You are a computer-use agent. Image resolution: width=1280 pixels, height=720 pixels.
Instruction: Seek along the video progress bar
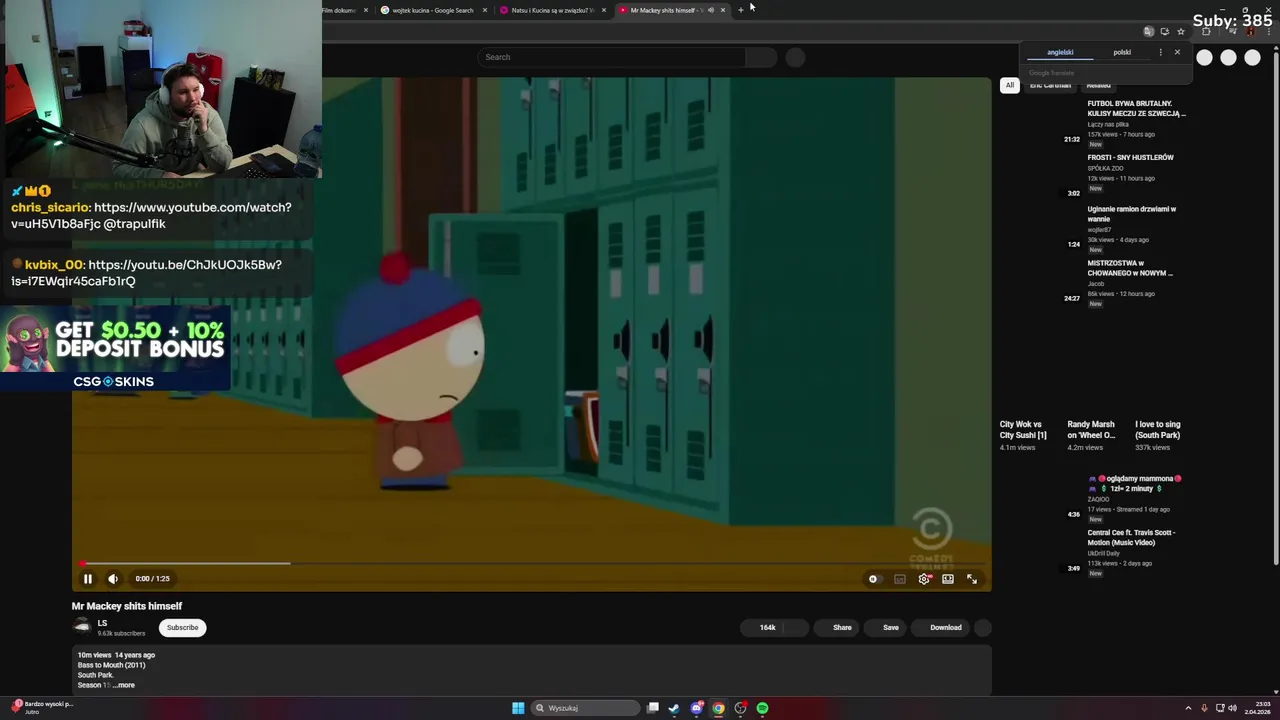coord(531,564)
